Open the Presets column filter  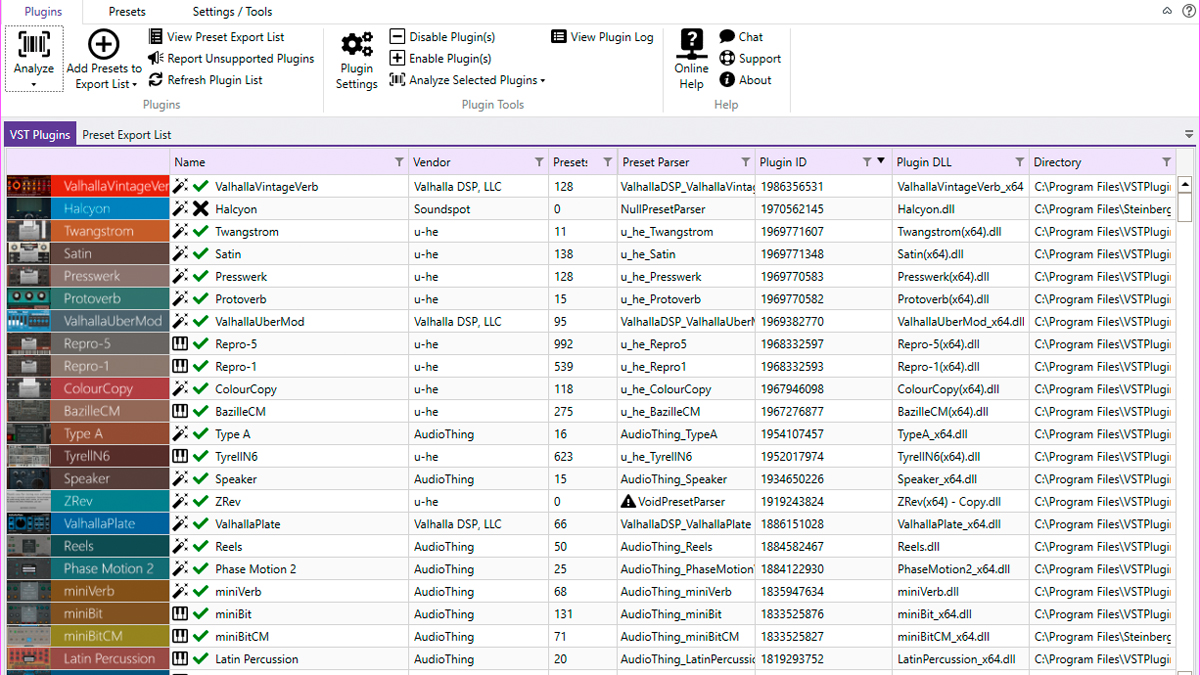tap(607, 162)
